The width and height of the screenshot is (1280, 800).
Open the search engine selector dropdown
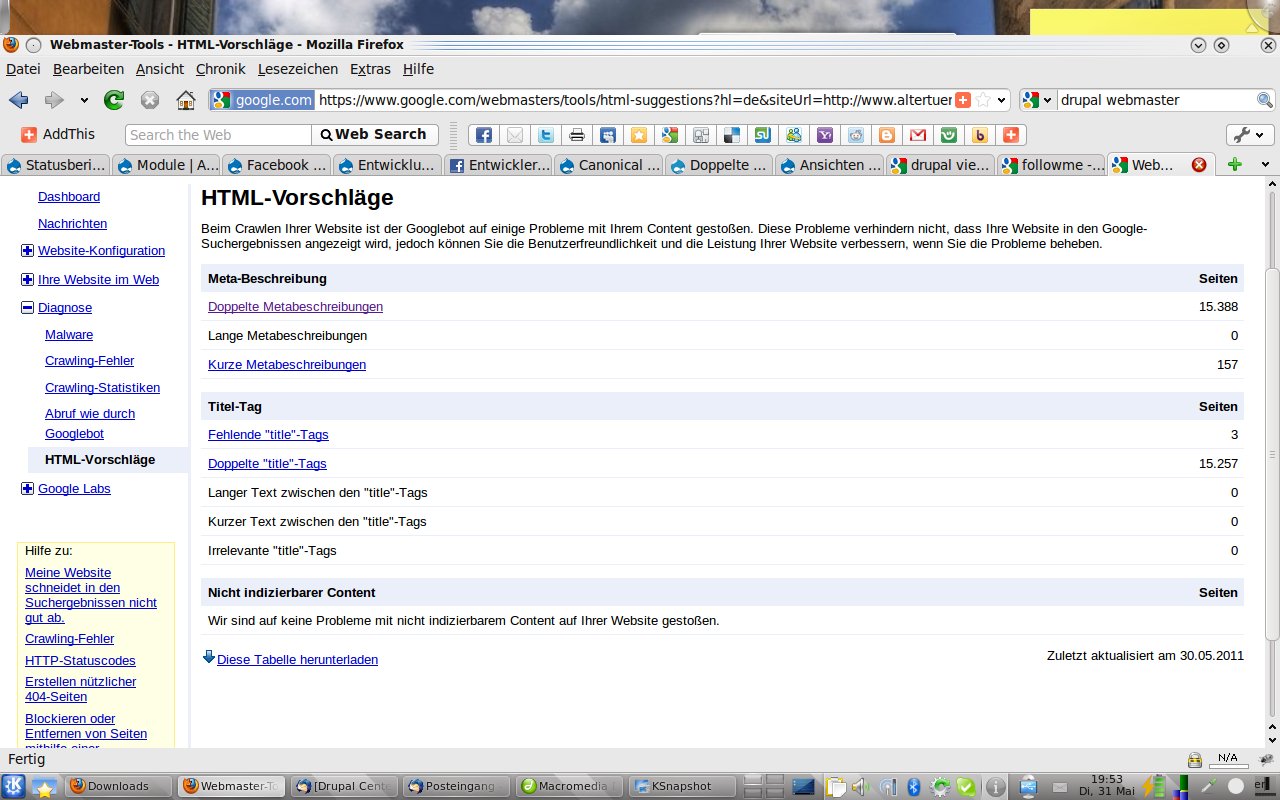[x=1038, y=100]
